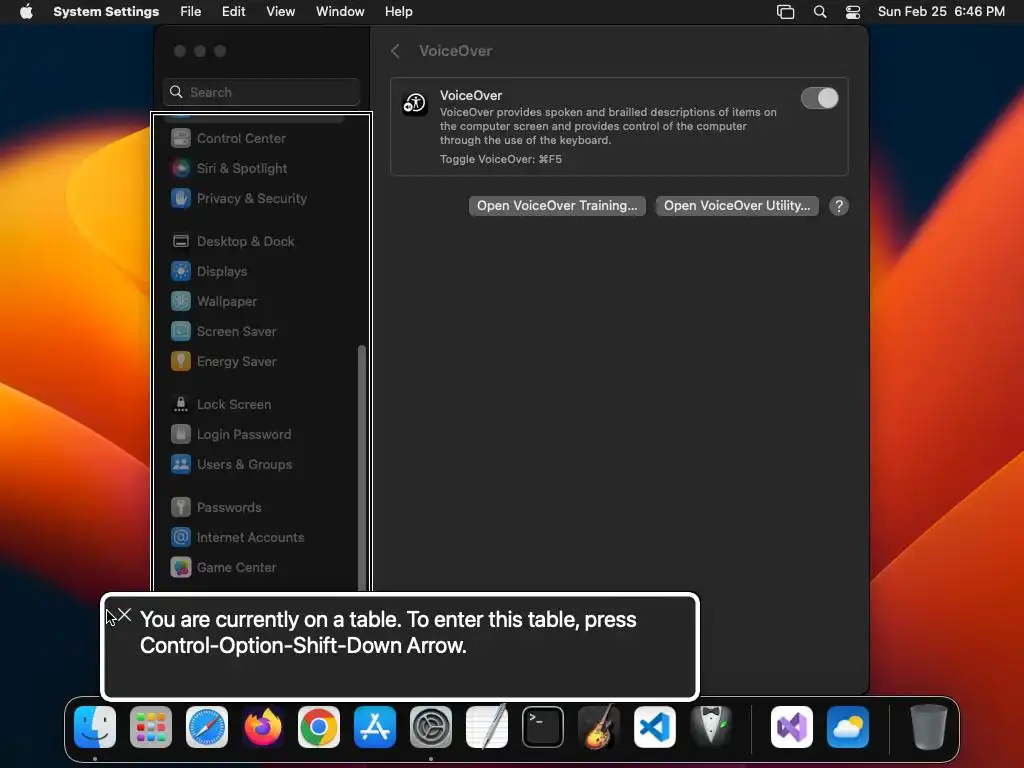Open Terminal from the Dock
Viewport: 1024px width, 768px height.
[543, 728]
